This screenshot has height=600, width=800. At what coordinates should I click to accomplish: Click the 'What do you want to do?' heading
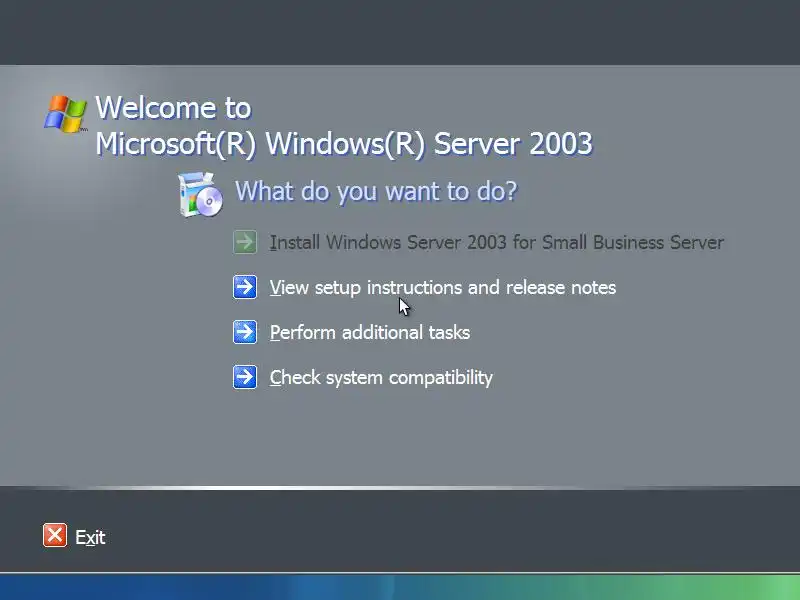376,191
